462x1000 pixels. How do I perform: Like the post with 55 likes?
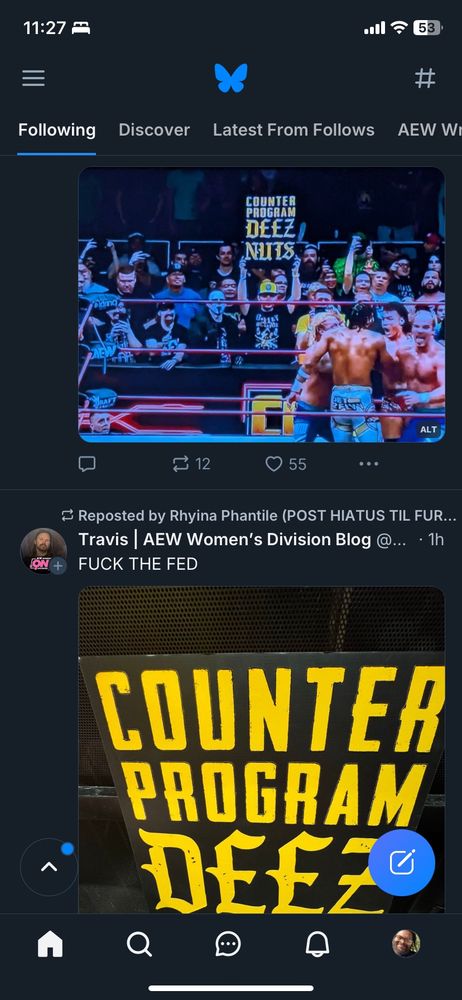tap(285, 464)
